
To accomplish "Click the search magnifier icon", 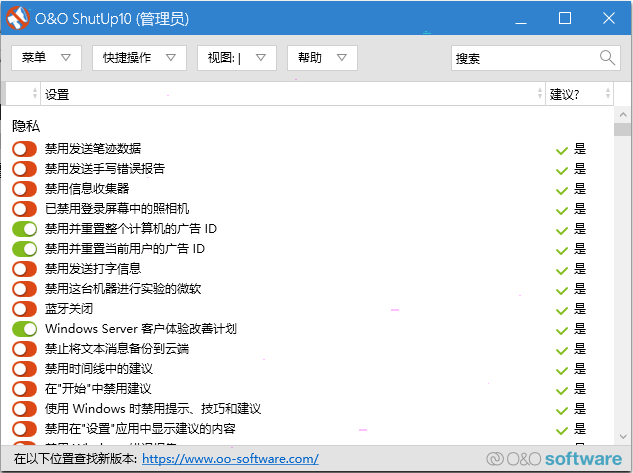I will 607,58.
